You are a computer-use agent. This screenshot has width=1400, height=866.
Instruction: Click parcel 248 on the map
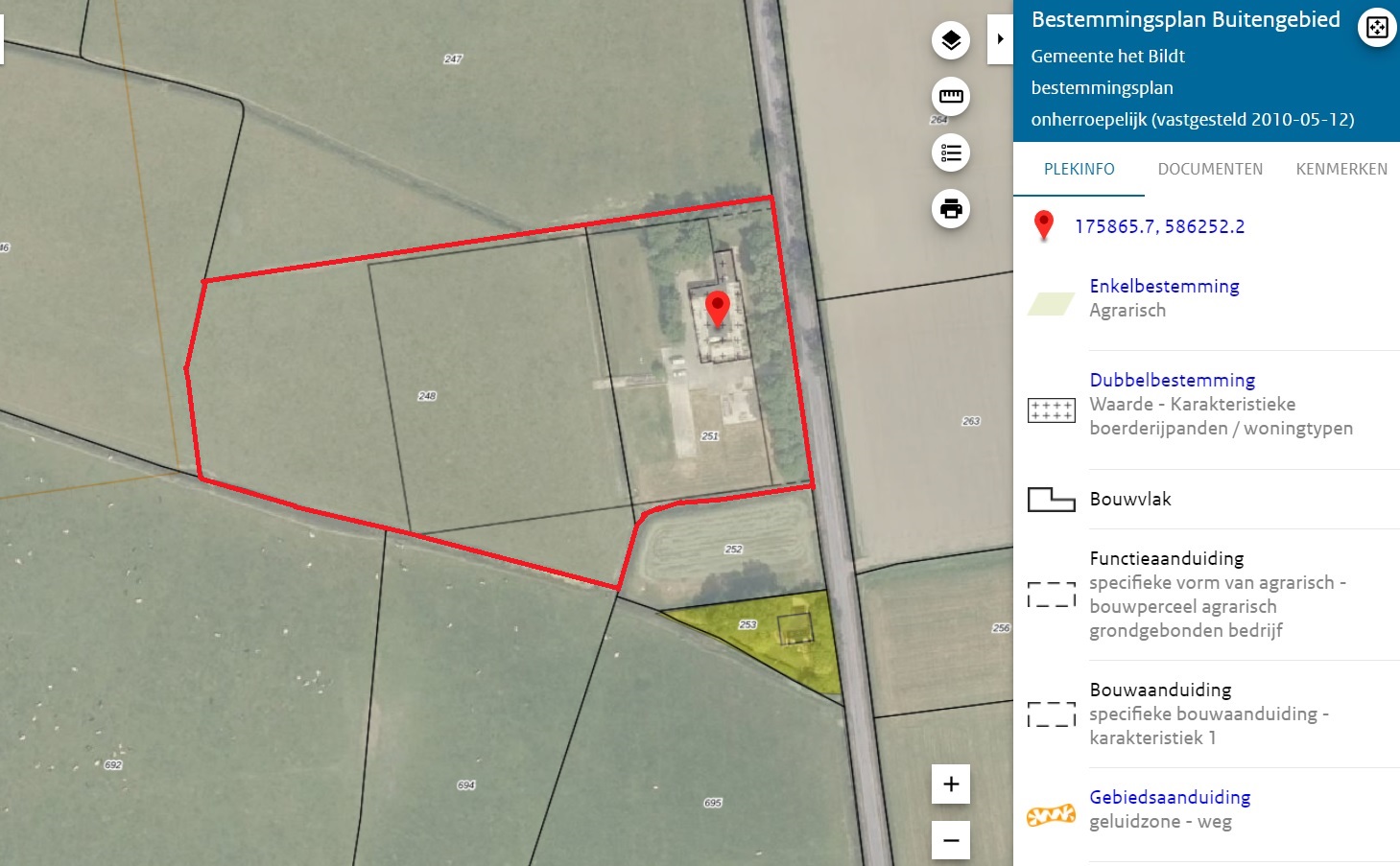click(427, 396)
